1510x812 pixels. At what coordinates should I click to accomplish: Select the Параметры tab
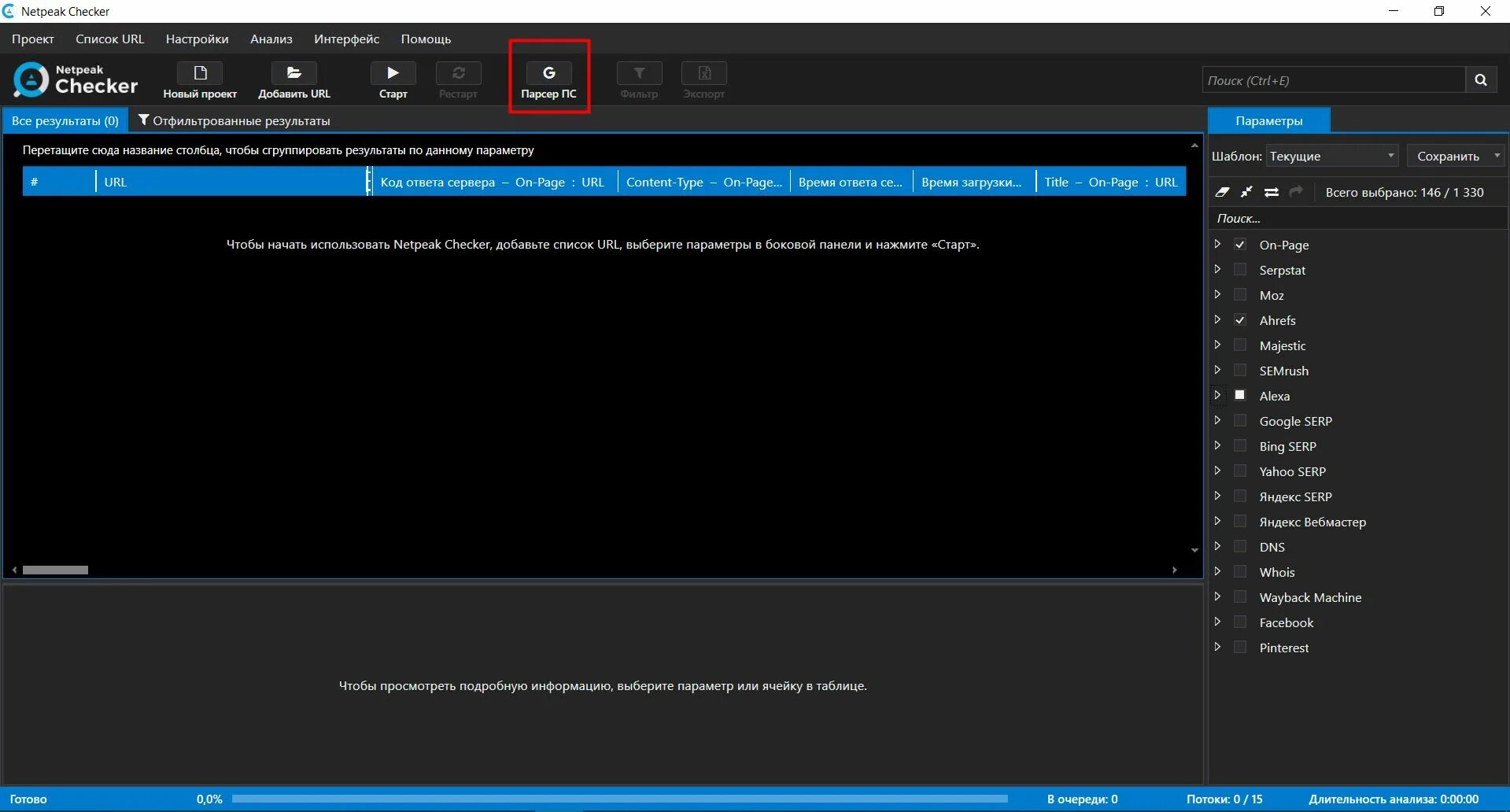1269,120
